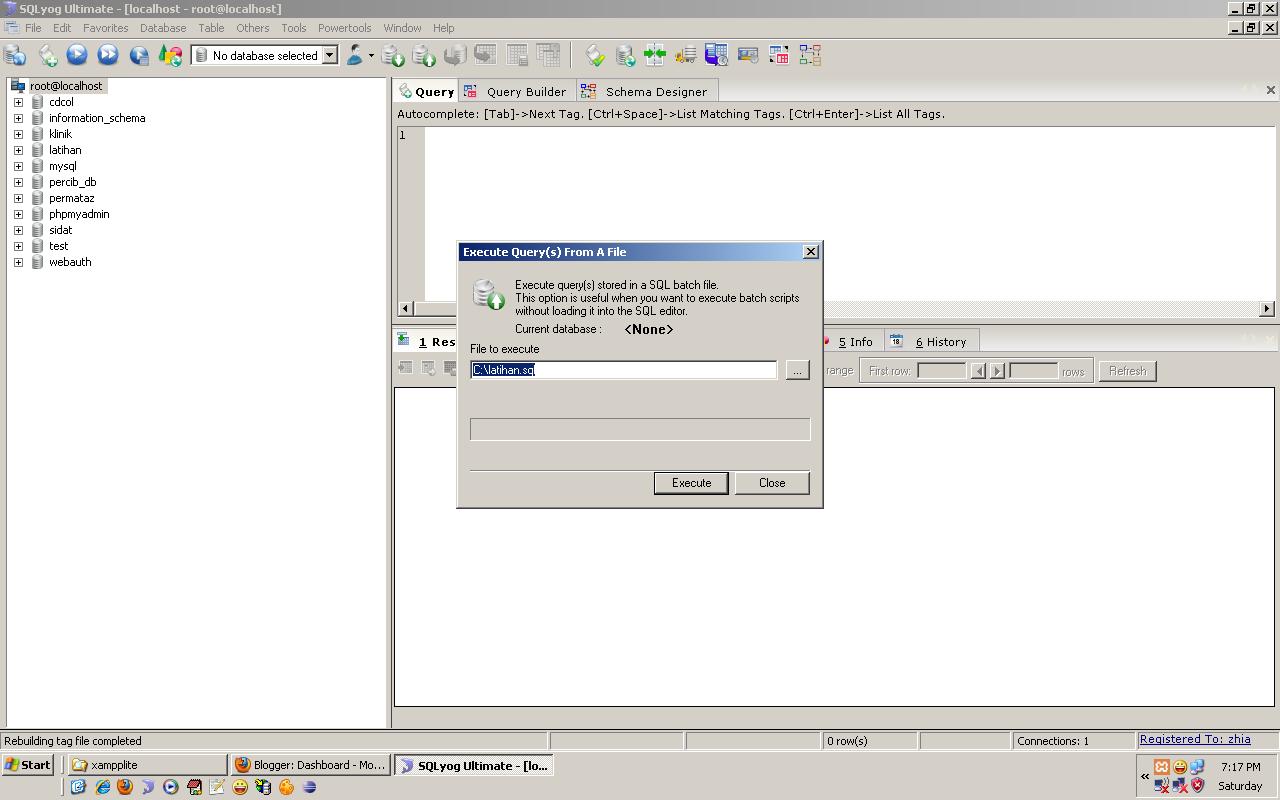Click the Execute all queries icon

[108, 56]
